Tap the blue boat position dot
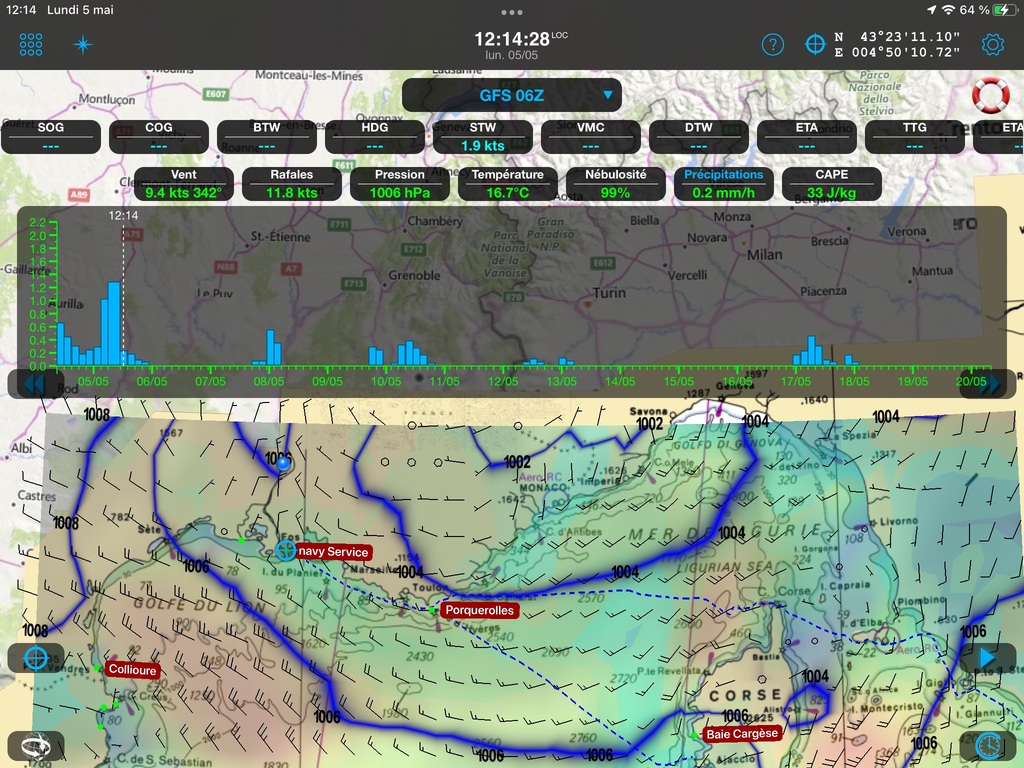 (283, 463)
